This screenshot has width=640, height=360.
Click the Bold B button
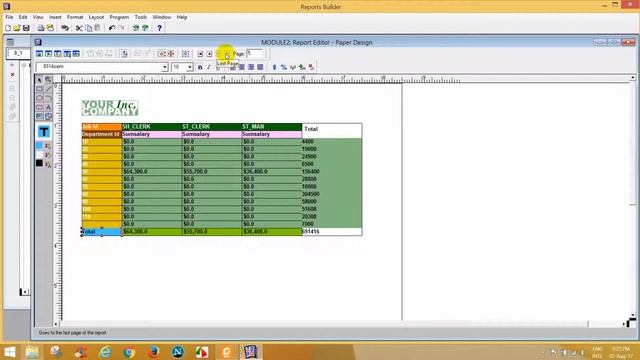point(200,67)
